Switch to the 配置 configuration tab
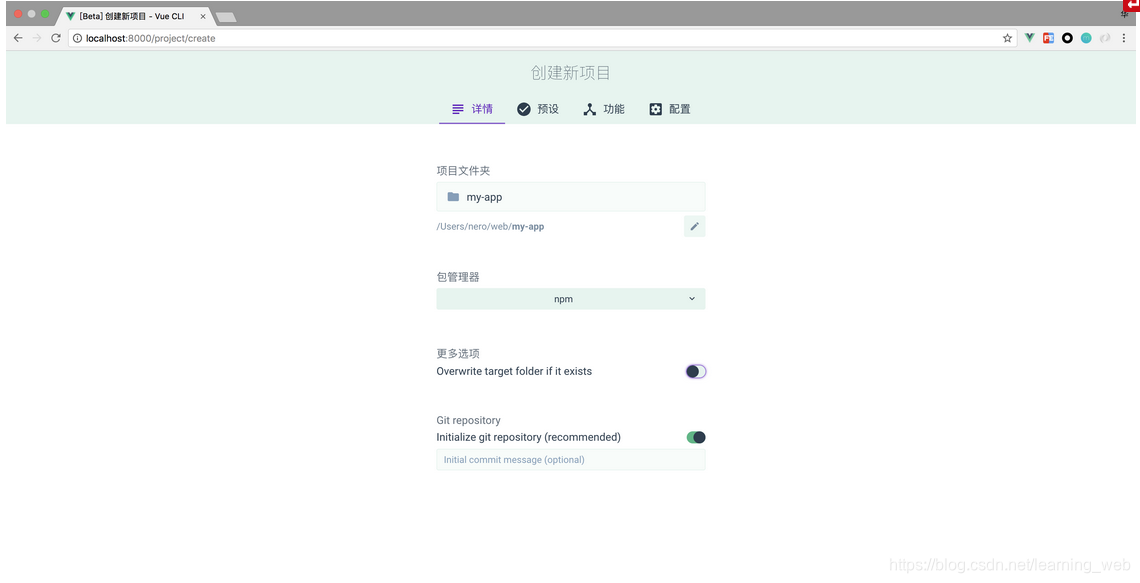 [x=670, y=109]
